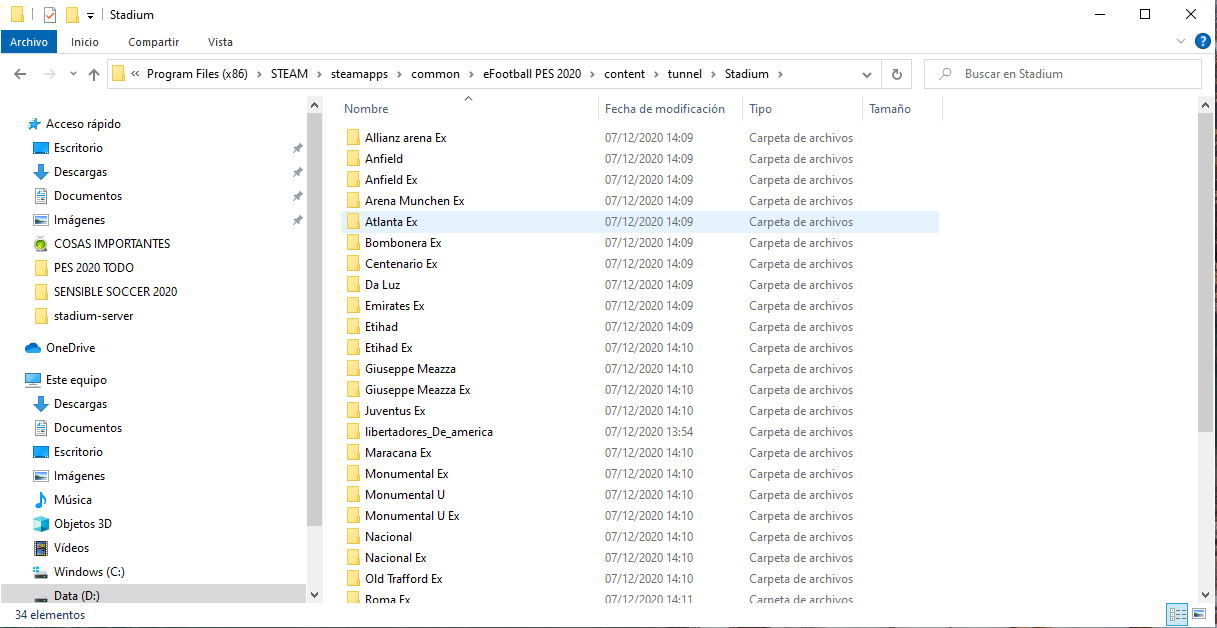Screen dimensions: 1217x628
Task: Select Acceso rápido in navigation pane
Action: pos(83,124)
